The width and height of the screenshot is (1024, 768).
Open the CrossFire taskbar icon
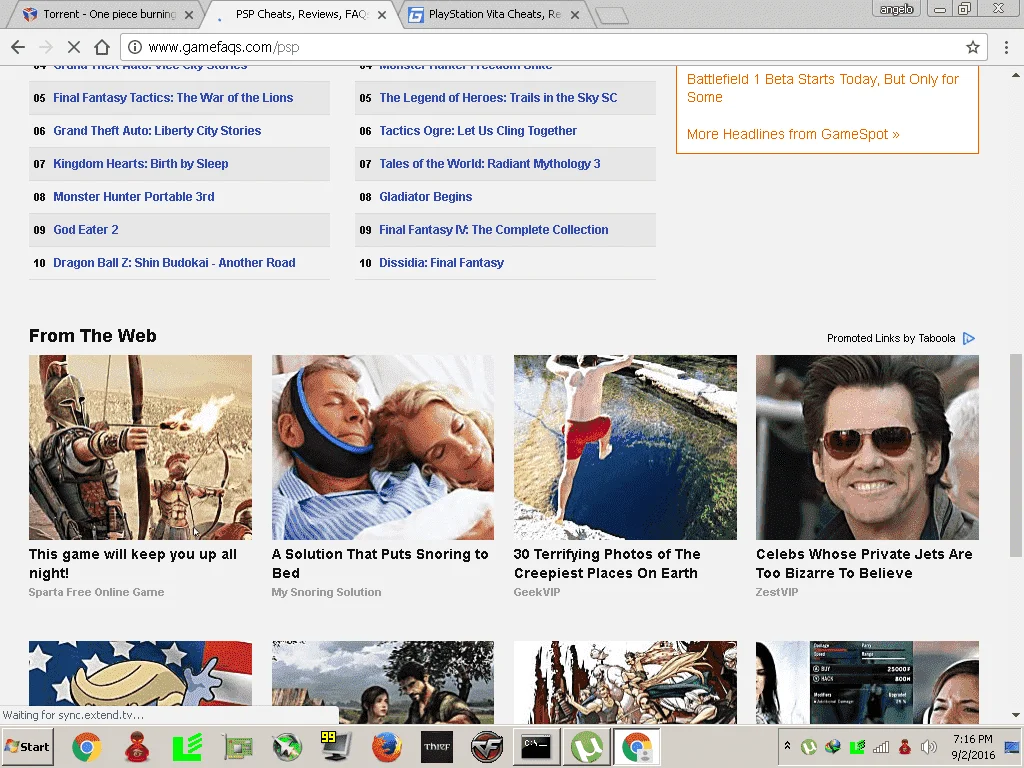pyautogui.click(x=487, y=746)
